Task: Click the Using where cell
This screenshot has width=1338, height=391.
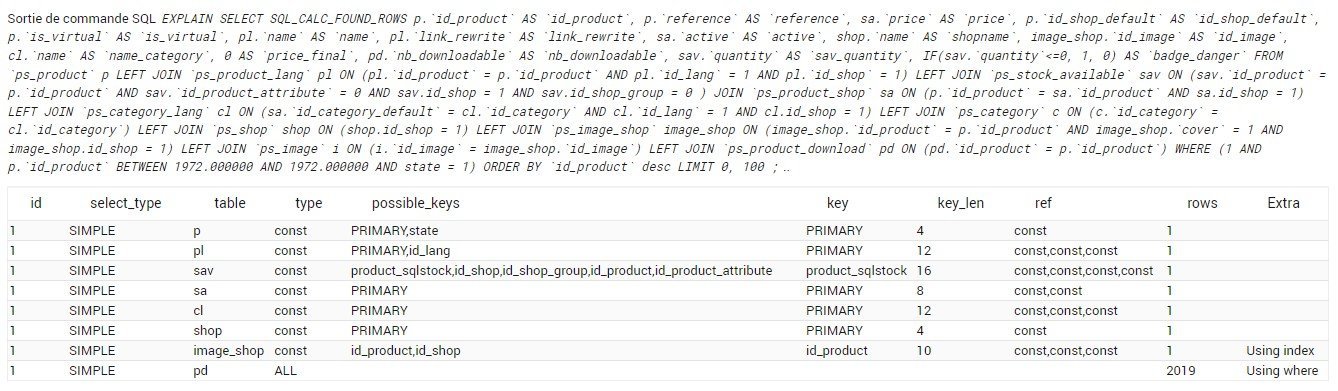Action: (x=1282, y=371)
